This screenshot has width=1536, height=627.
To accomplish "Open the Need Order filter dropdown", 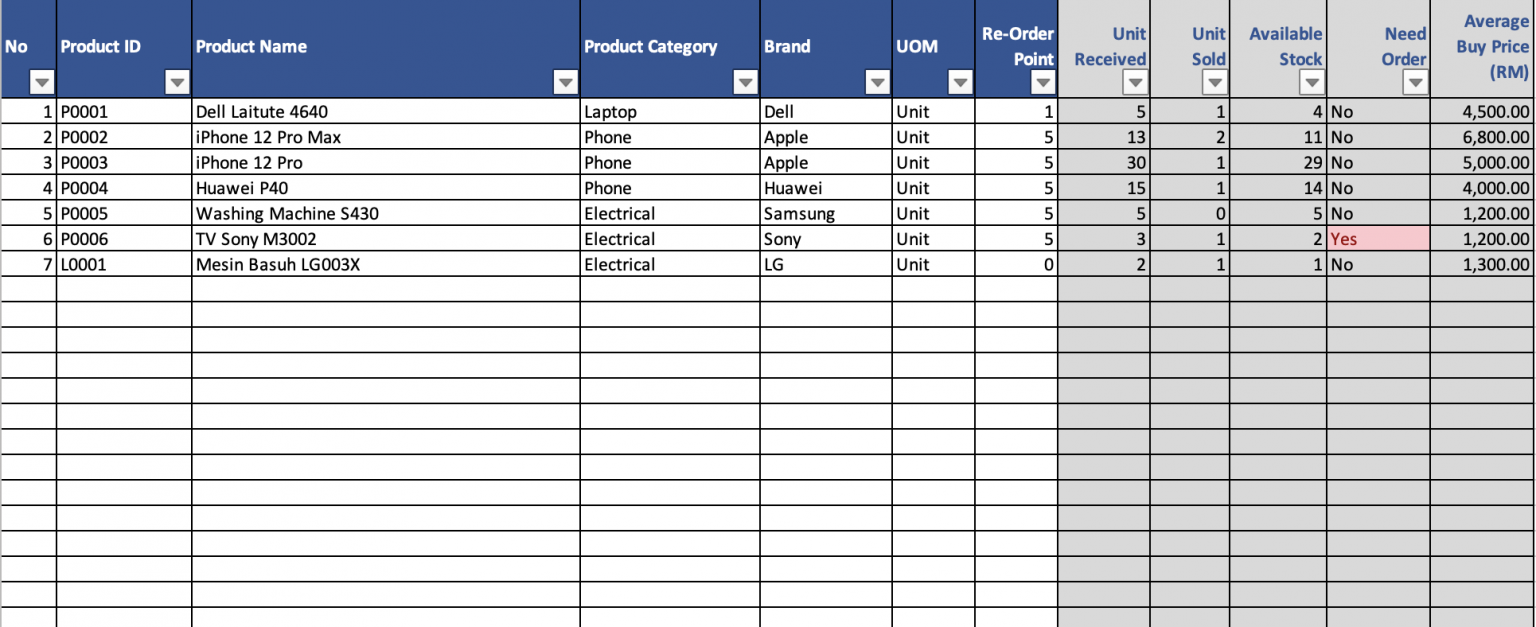I will (x=1415, y=83).
